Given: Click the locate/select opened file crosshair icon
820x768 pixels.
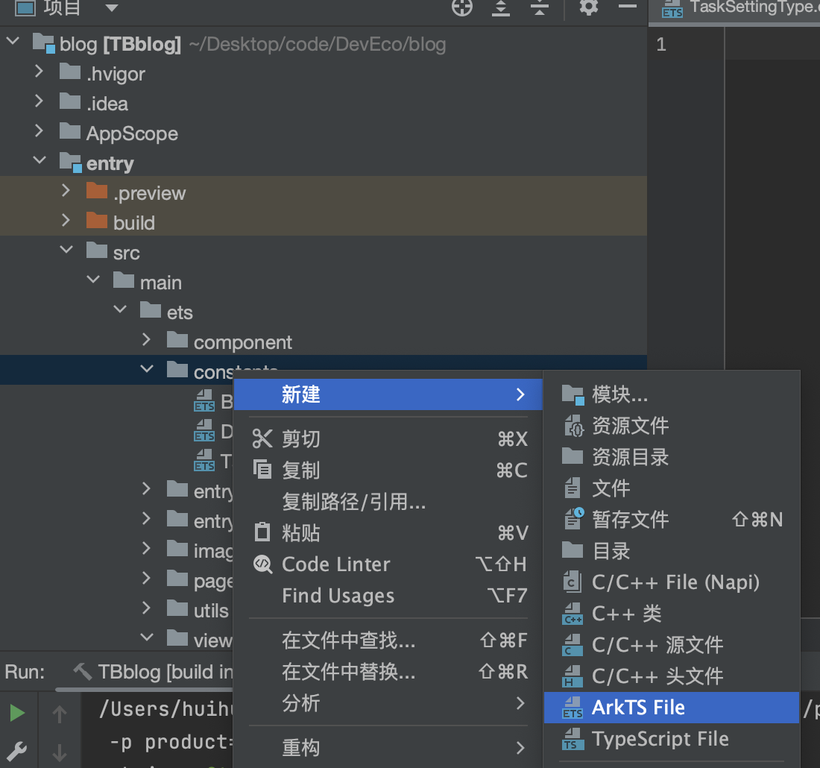Looking at the screenshot, I should [x=462, y=8].
